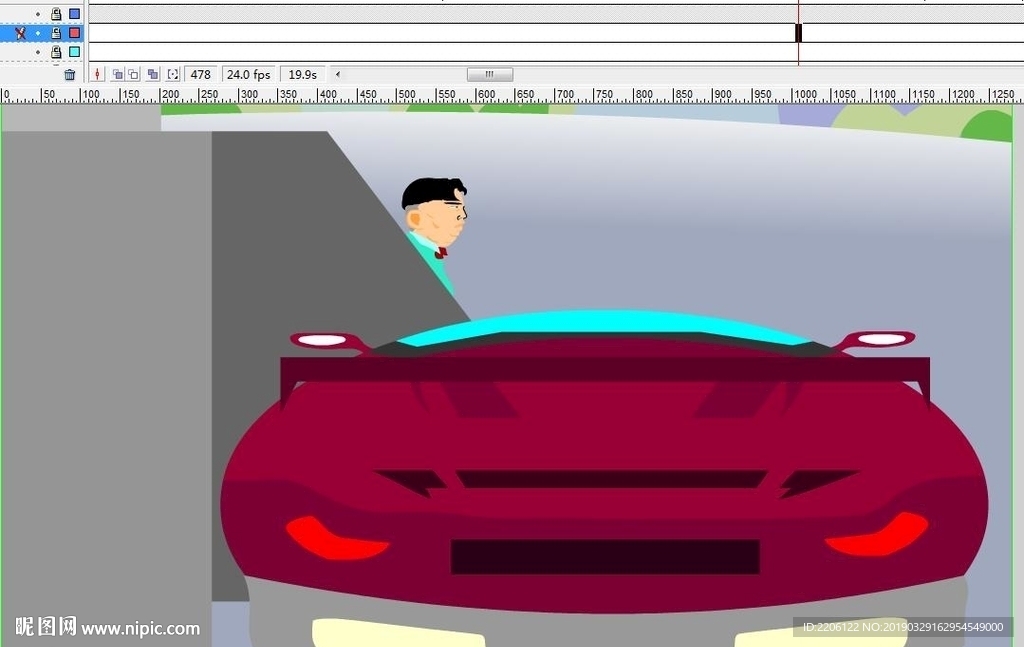Enable Onion Skin Outlines button
This screenshot has height=647, width=1024.
pos(133,74)
